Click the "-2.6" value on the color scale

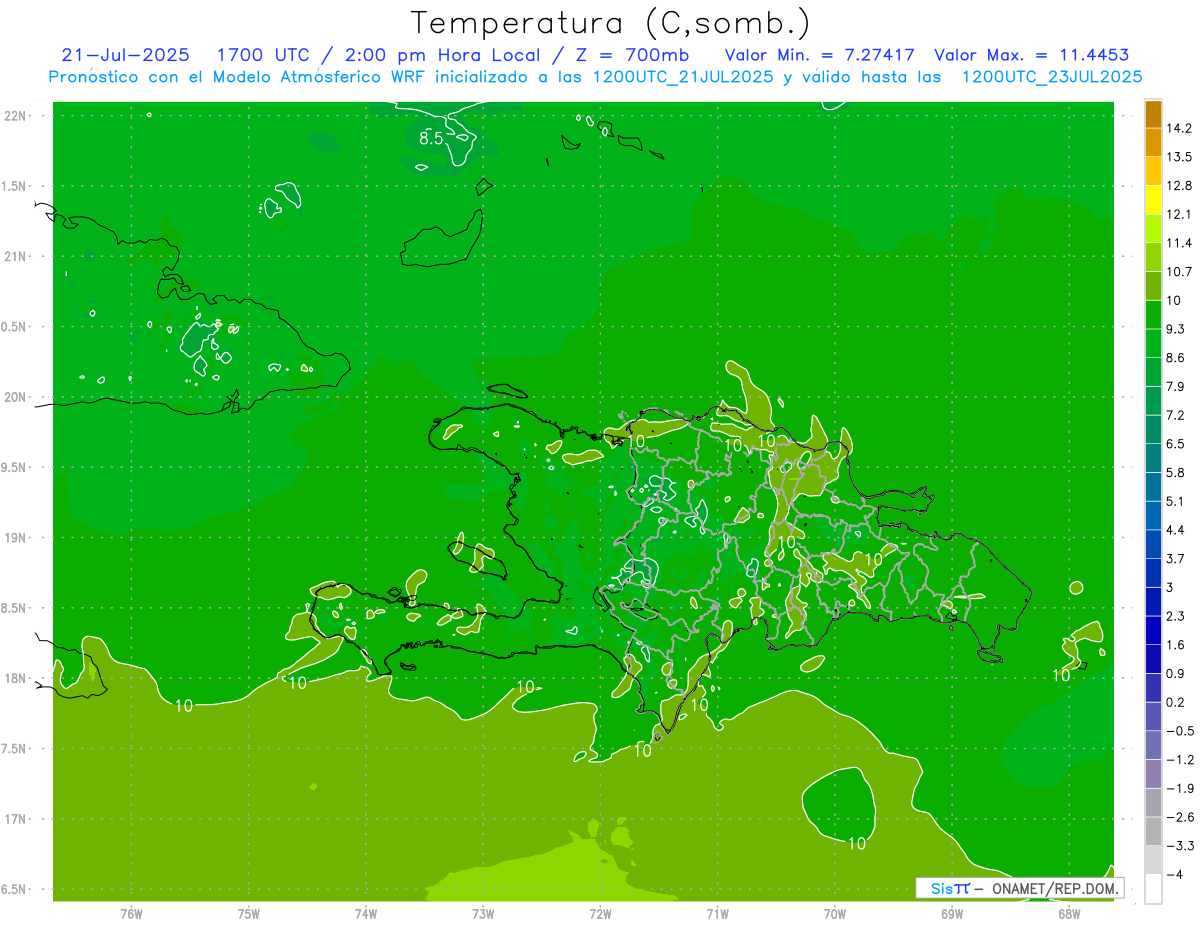point(1179,817)
